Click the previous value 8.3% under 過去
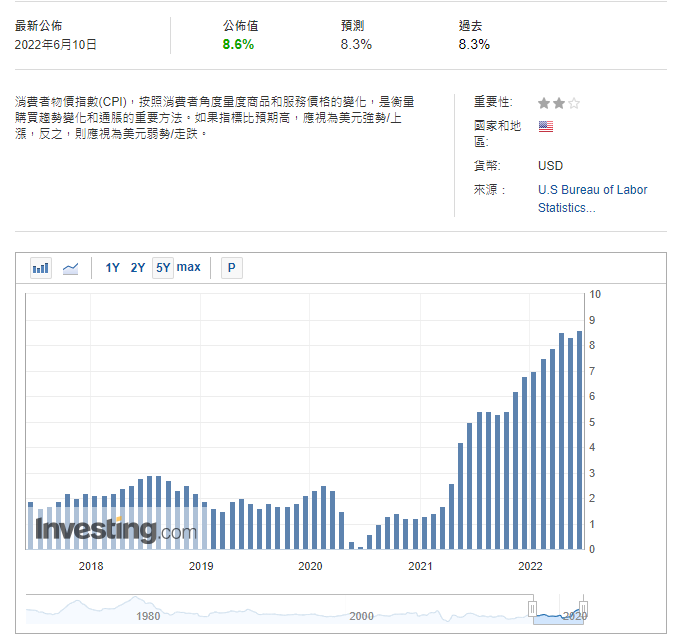Viewport: 681px width, 641px height. (474, 44)
